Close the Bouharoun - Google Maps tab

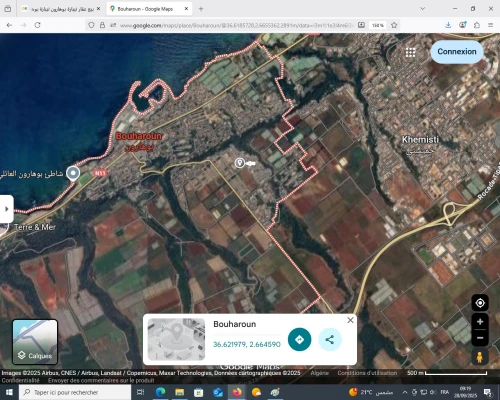point(186,9)
